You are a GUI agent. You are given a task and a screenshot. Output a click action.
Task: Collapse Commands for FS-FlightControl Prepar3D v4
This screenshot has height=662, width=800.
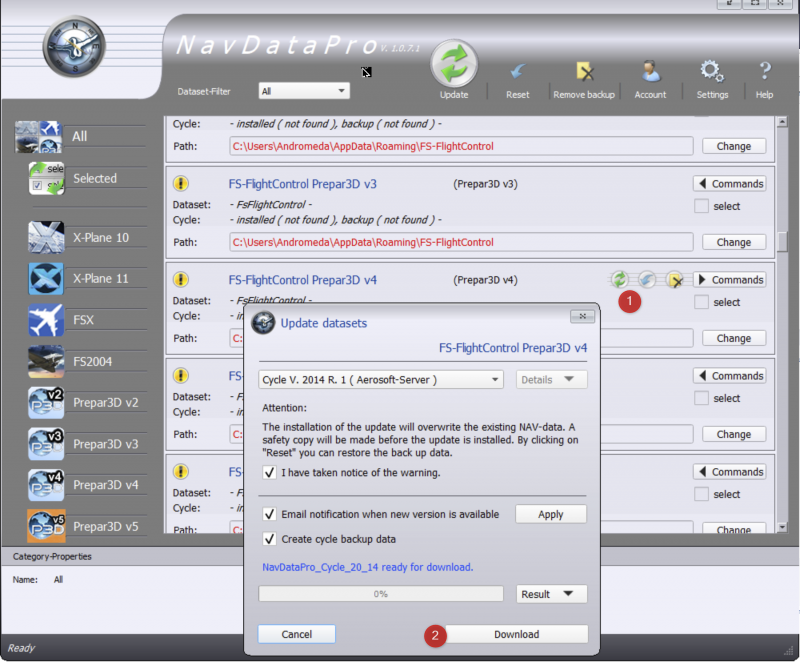pyautogui.click(x=730, y=279)
